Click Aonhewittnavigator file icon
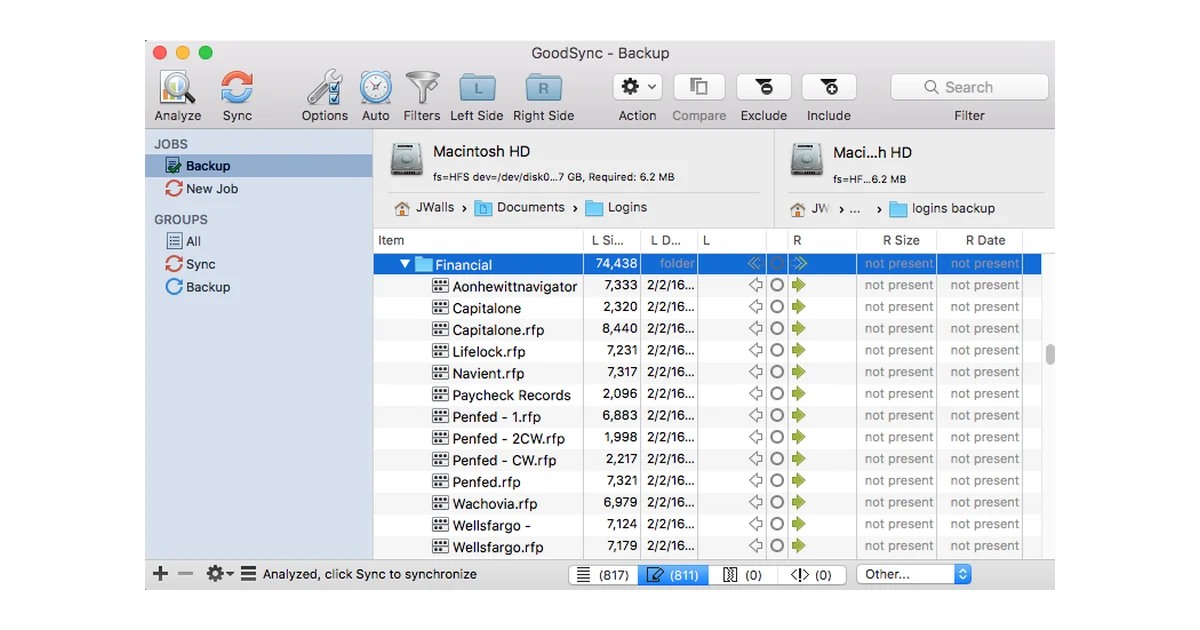Screen dimensions: 1200x630 440,286
